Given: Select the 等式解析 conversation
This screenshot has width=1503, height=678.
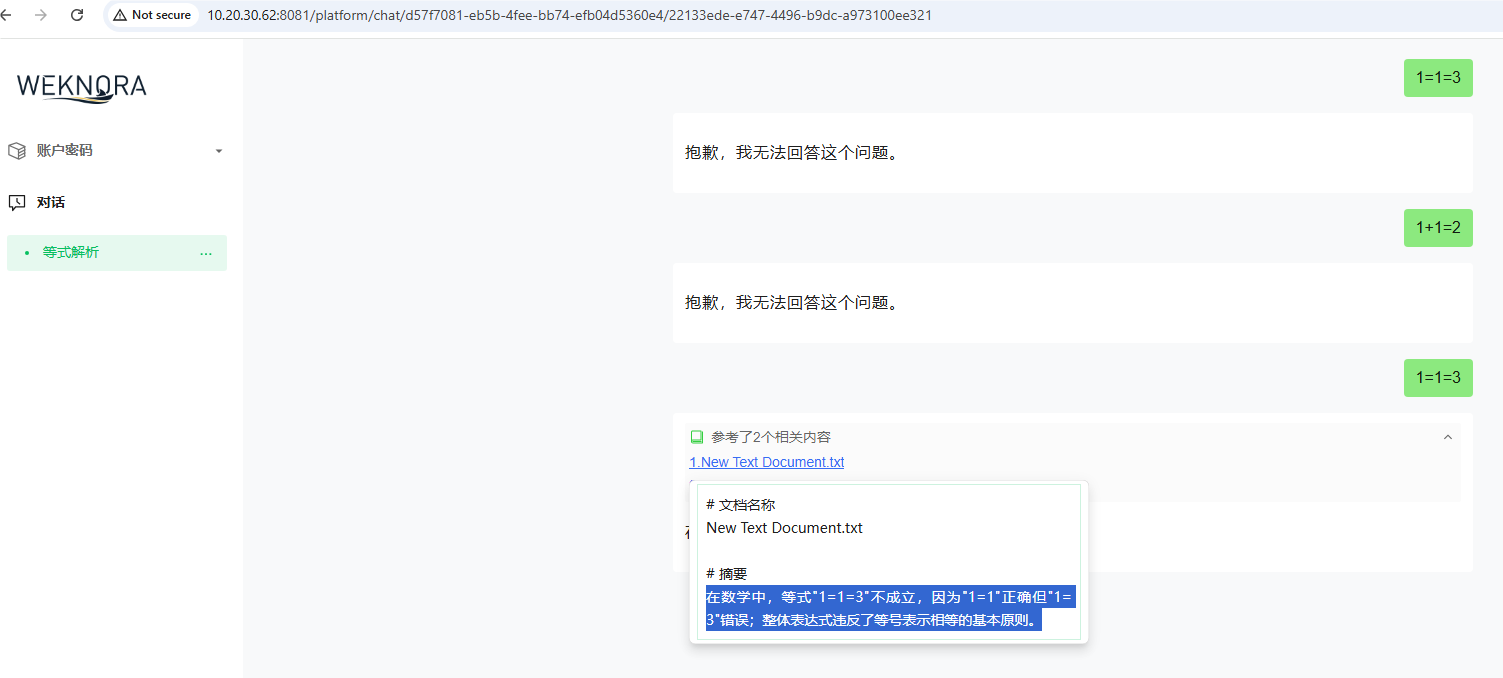Looking at the screenshot, I should pos(117,253).
